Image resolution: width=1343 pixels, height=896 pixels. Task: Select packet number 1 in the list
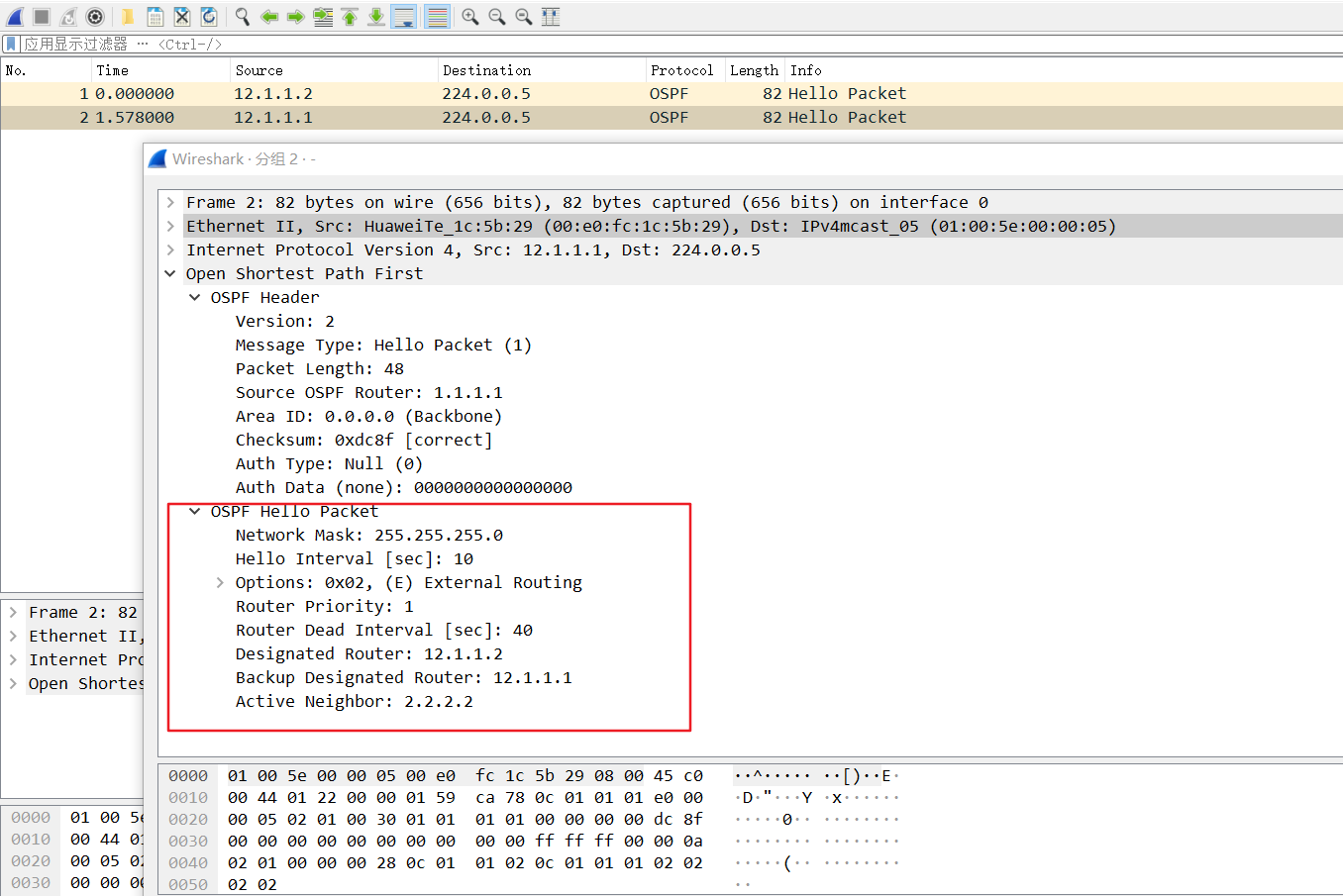coord(396,93)
